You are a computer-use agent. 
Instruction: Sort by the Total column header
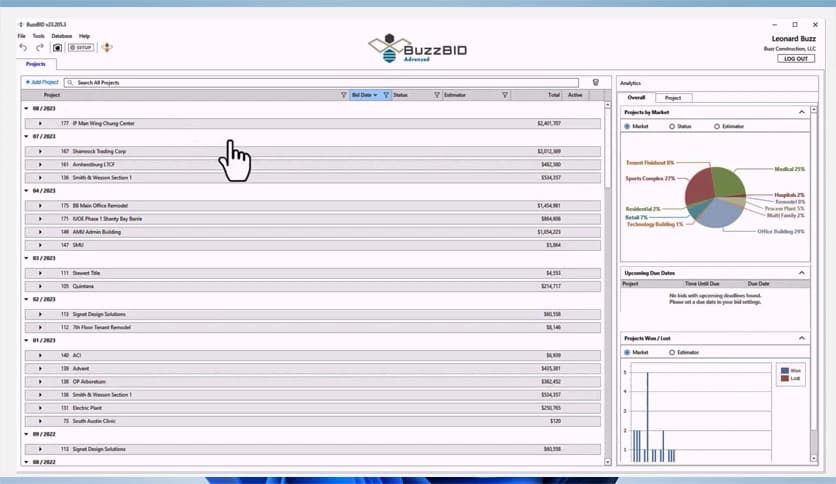click(554, 95)
